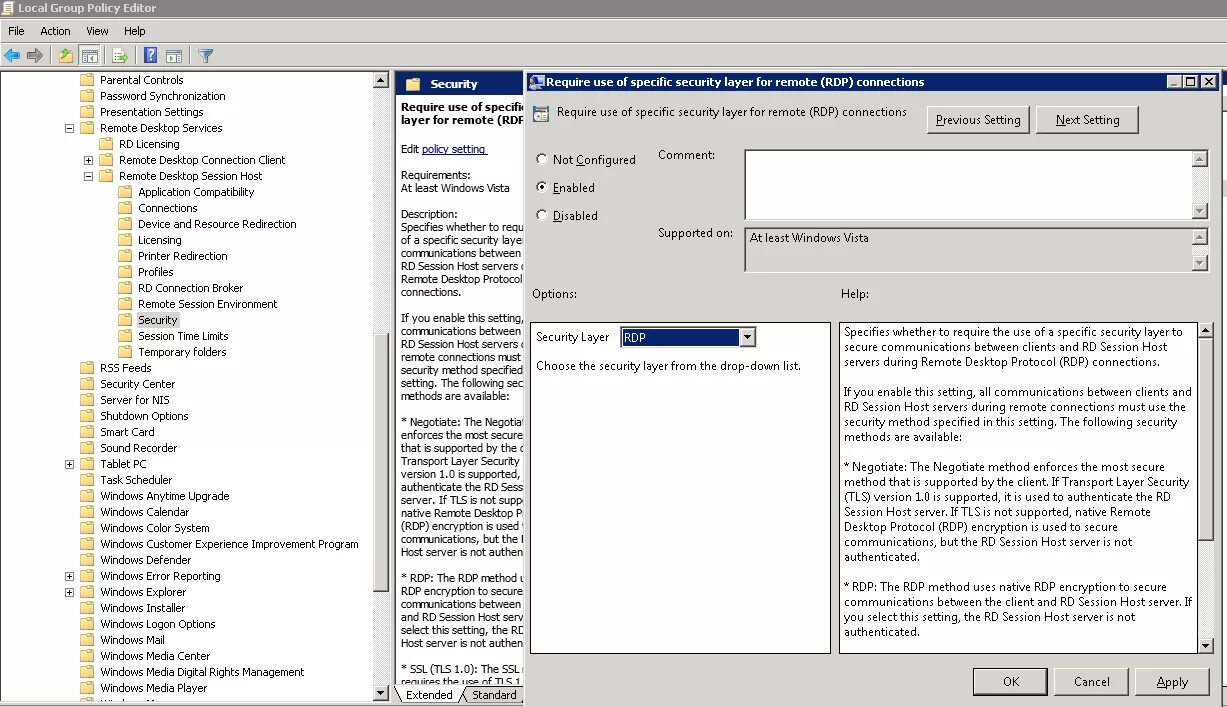This screenshot has height=707, width=1227.
Task: Click the Windows Defender folder icon
Action: click(87, 560)
